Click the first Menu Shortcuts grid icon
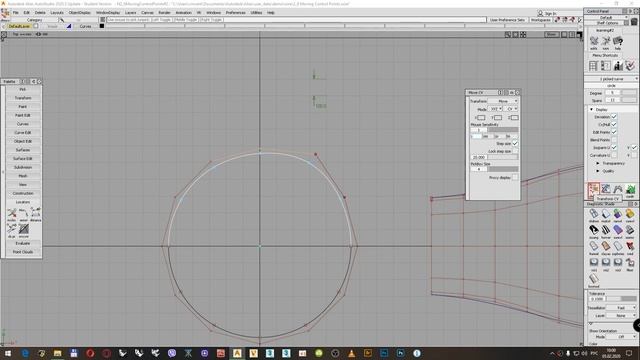Screen dimensions: 640x360 tap(593, 66)
